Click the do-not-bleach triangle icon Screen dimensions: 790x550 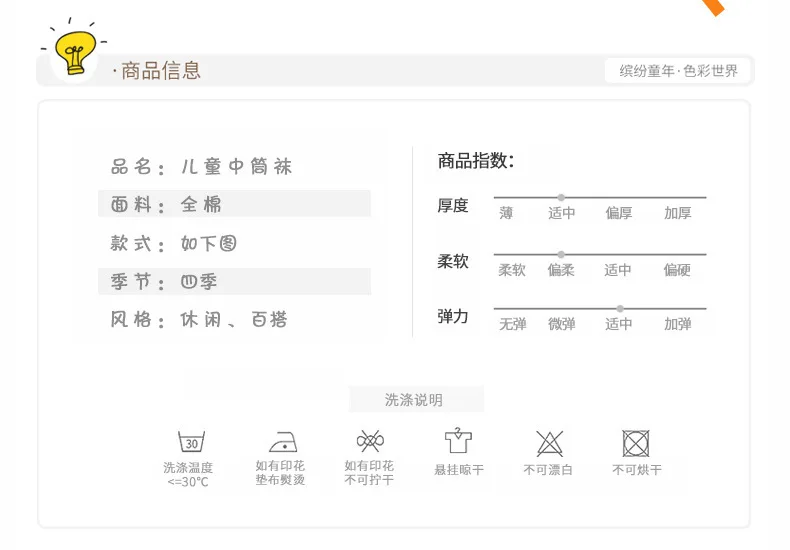tap(549, 443)
